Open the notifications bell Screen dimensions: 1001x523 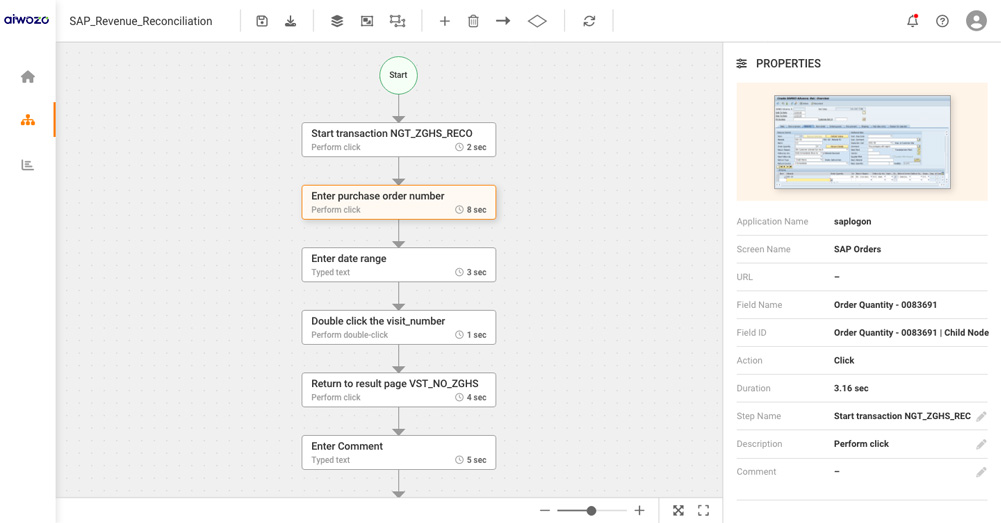click(912, 21)
